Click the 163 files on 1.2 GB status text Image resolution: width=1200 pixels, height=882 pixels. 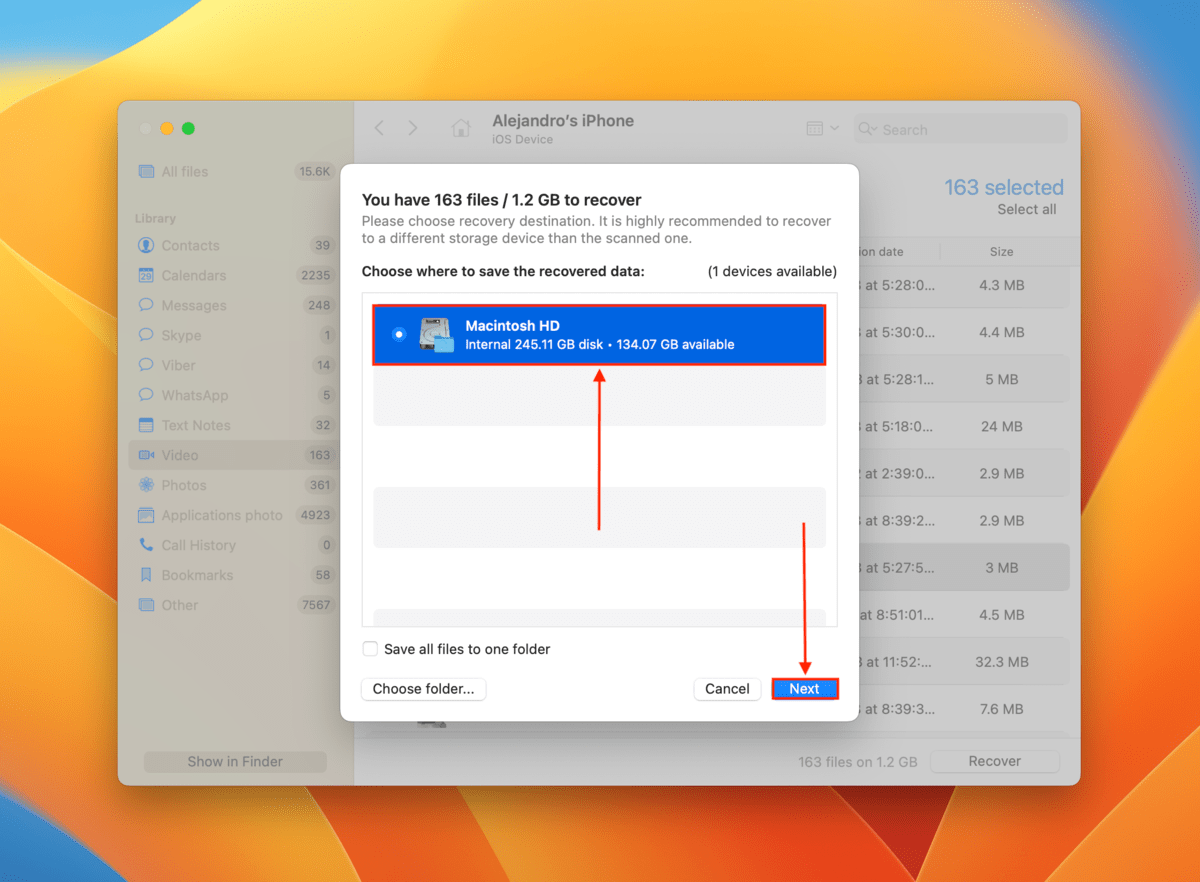click(857, 761)
